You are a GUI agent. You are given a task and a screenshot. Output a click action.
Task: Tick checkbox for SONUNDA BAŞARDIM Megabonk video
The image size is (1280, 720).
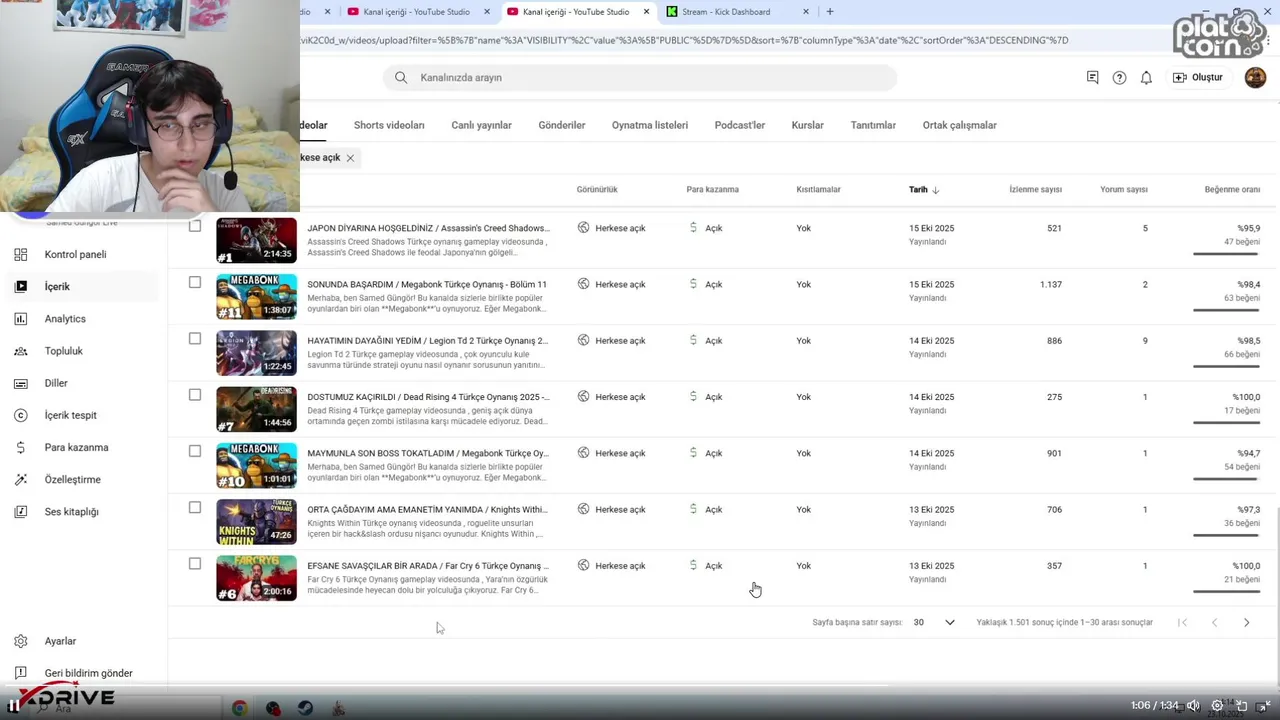(195, 282)
